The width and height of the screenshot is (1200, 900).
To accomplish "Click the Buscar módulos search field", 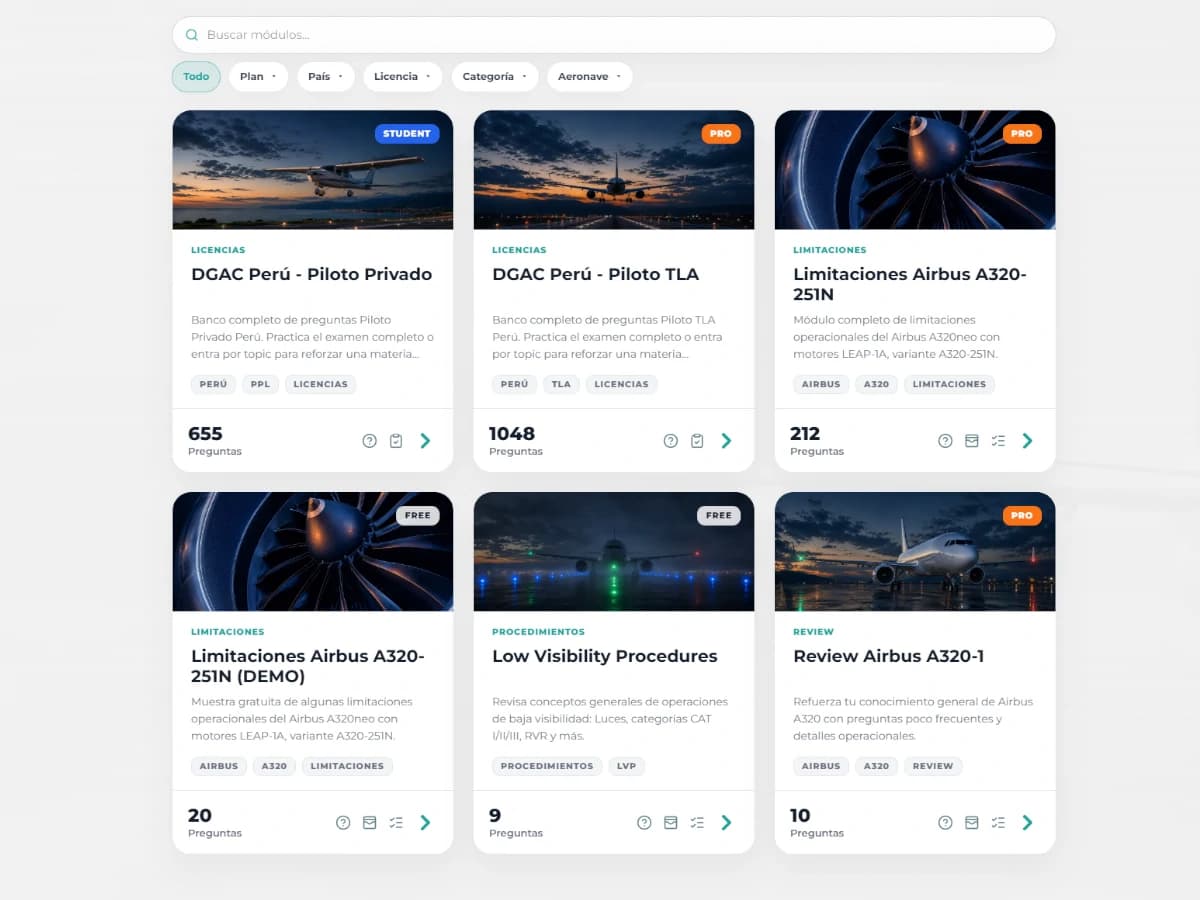I will 614,35.
